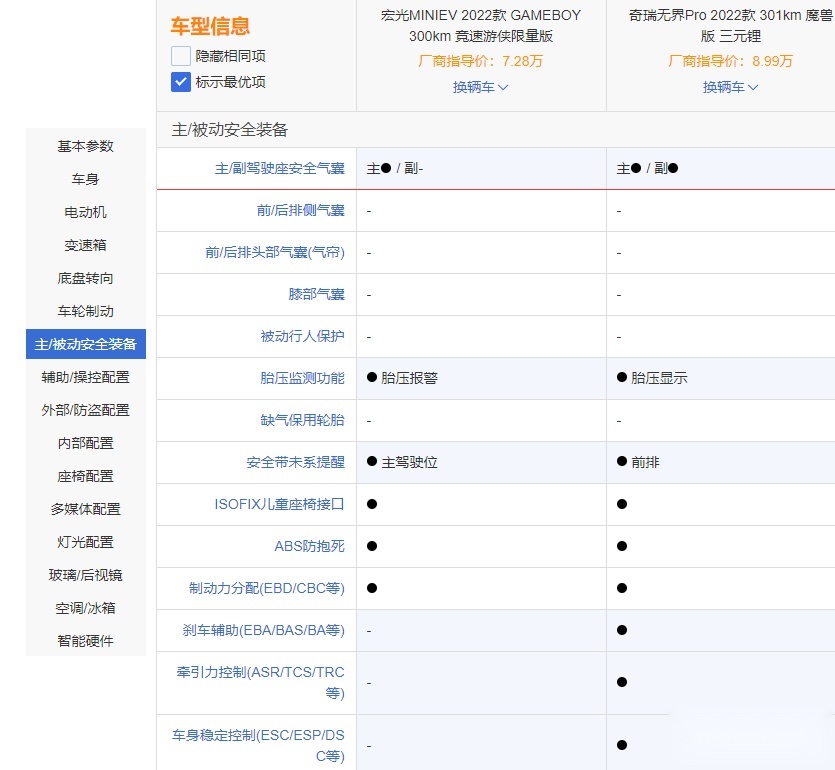Screen dimensions: 835x770
Task: Select 车轮制动 in sidebar
Action: [86, 311]
